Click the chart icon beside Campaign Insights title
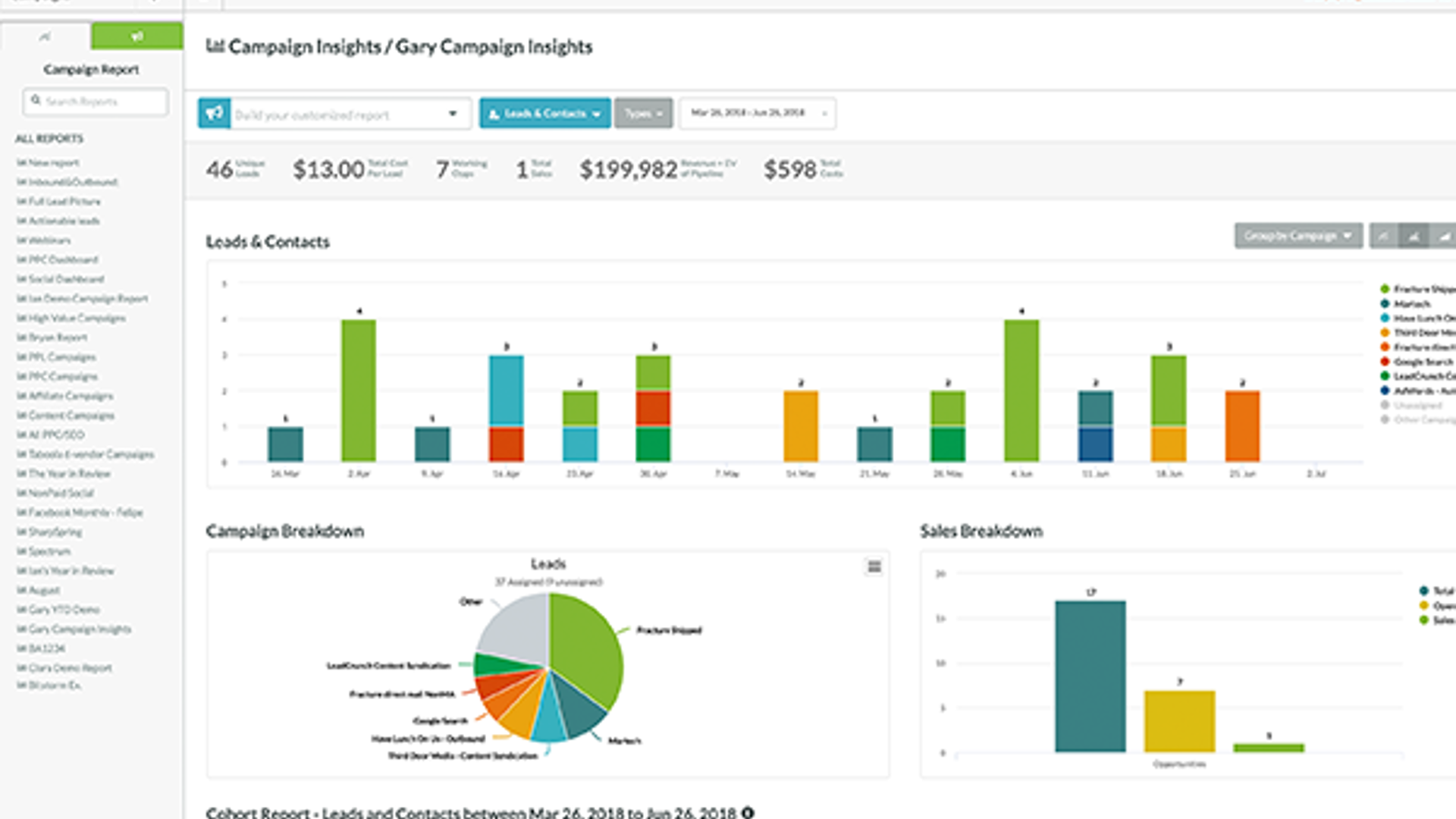Screen dimensions: 1456x819 pos(215,46)
